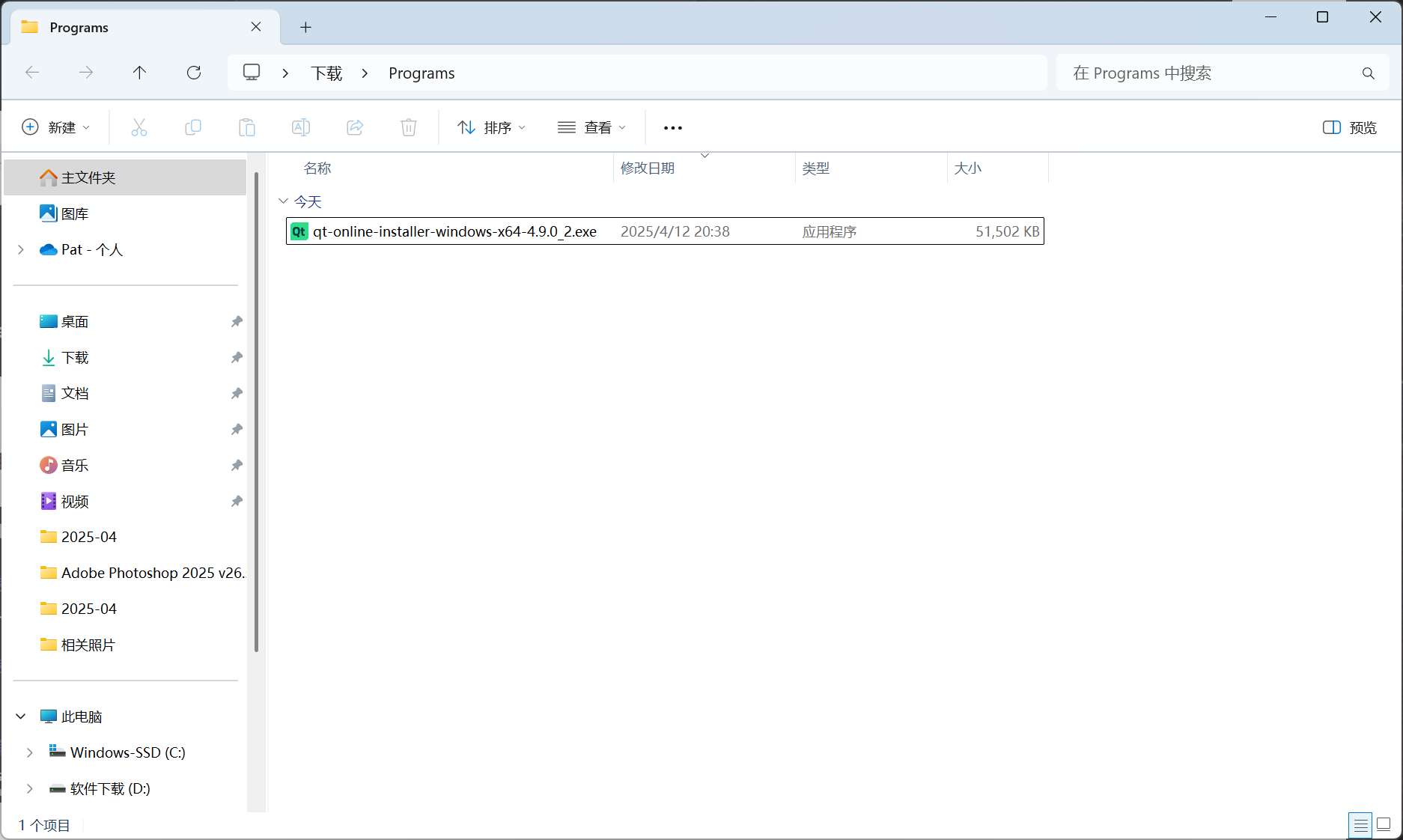The image size is (1403, 840).
Task: Open 图库 in the sidebar
Action: pyautogui.click(x=74, y=213)
